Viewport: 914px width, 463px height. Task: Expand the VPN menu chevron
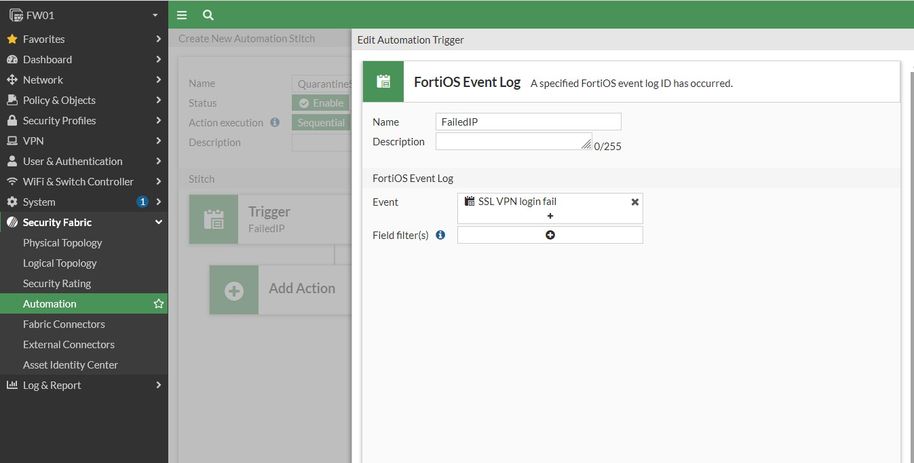tap(159, 141)
